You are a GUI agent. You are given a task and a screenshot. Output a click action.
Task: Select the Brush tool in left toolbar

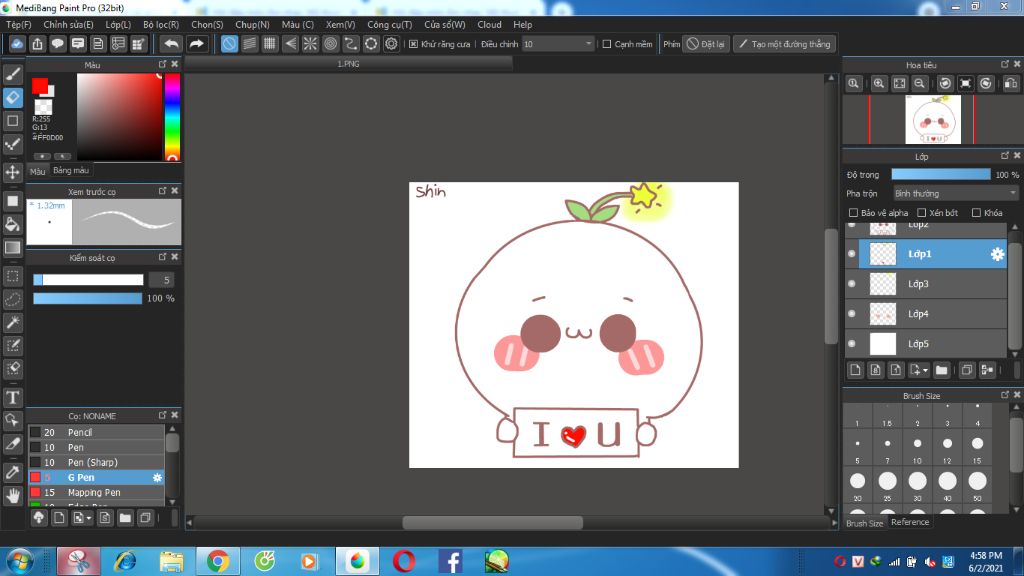12,74
